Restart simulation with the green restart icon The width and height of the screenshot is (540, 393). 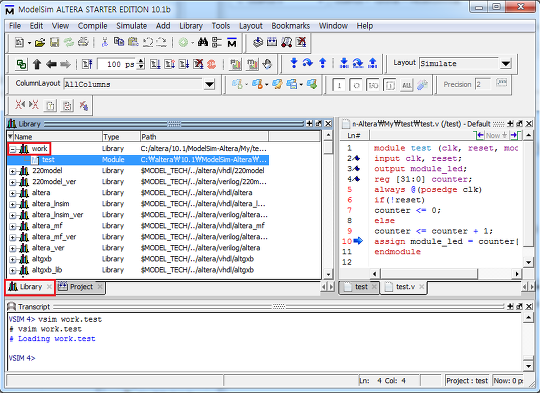point(22,64)
